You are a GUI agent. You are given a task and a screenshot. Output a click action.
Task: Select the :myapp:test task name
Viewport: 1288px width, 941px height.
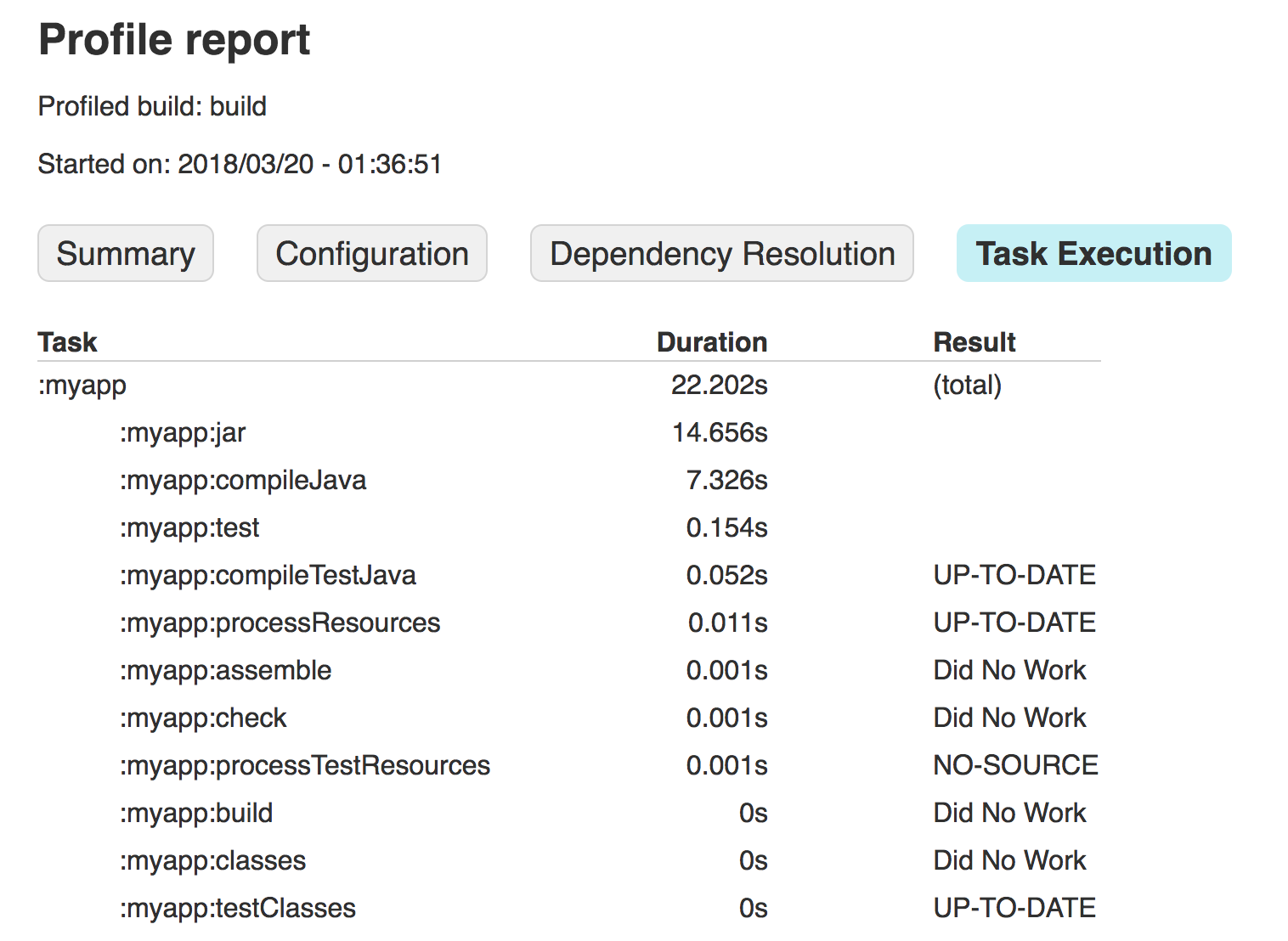click(x=189, y=528)
